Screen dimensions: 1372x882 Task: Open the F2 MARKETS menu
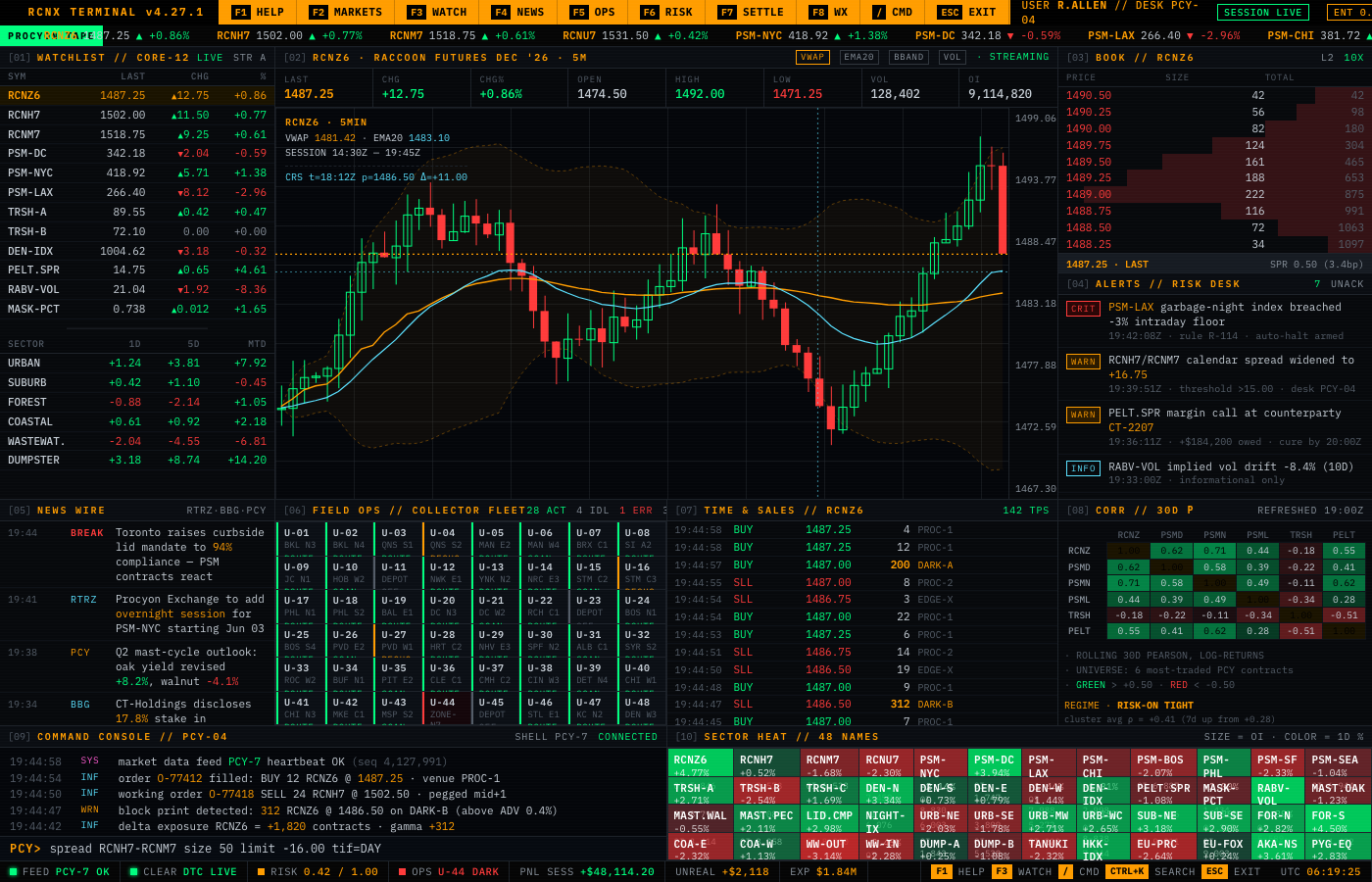point(345,12)
